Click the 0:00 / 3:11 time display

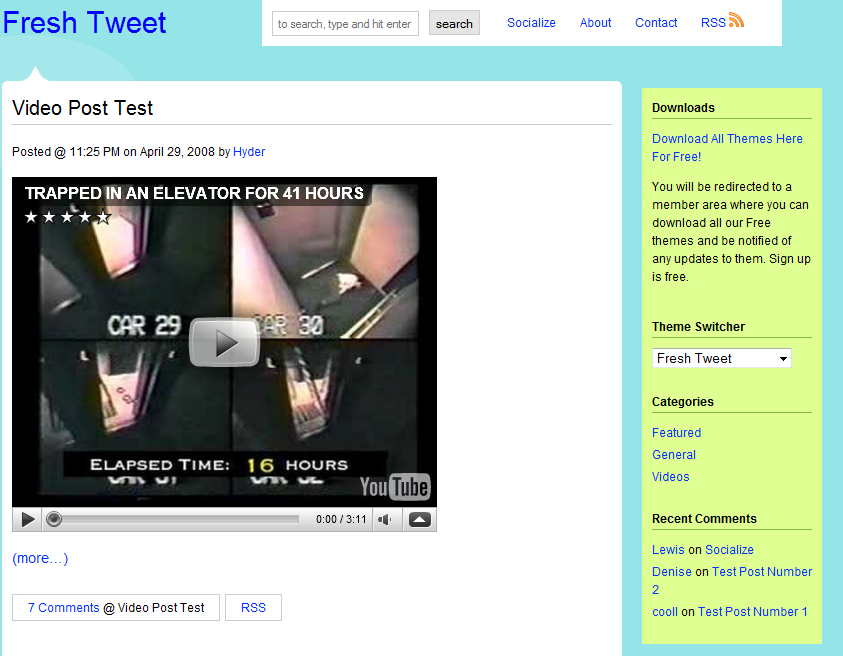click(x=341, y=519)
